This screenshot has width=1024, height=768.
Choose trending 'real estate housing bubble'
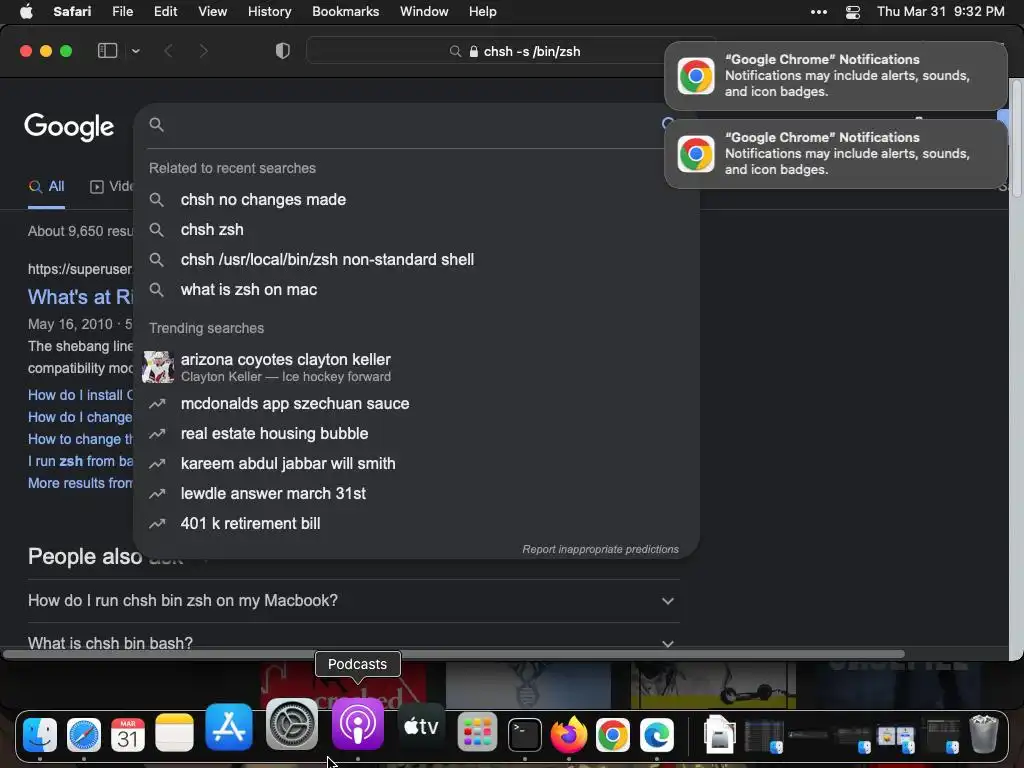coord(415,434)
